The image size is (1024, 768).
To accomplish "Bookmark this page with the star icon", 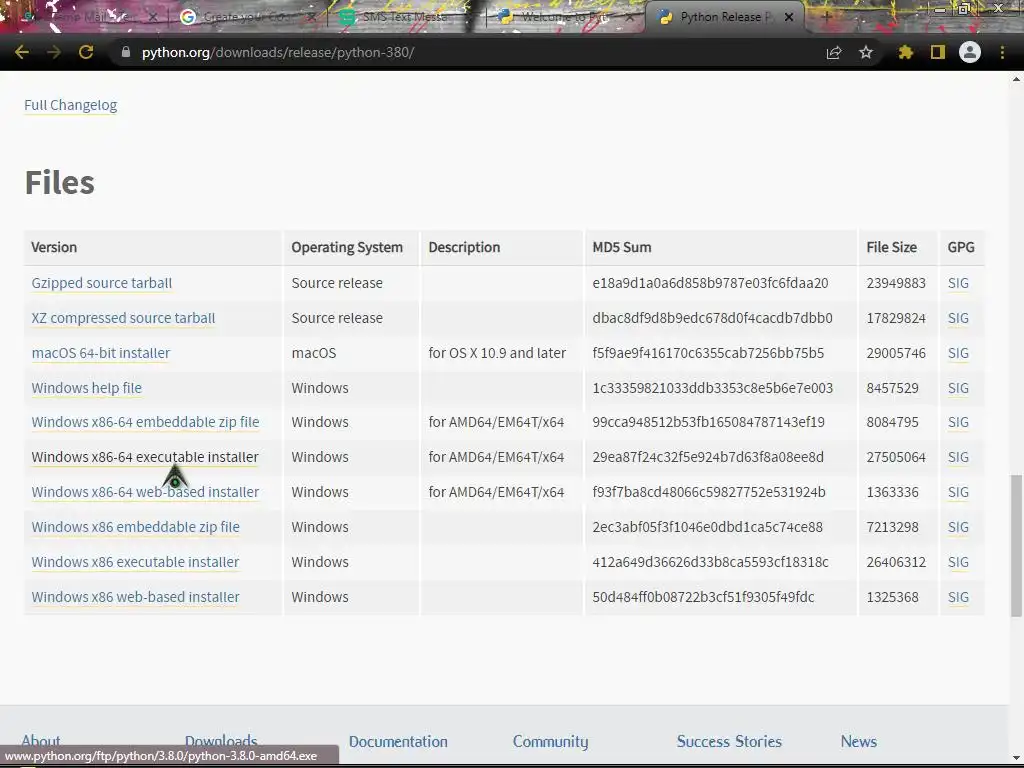I will pyautogui.click(x=866, y=52).
